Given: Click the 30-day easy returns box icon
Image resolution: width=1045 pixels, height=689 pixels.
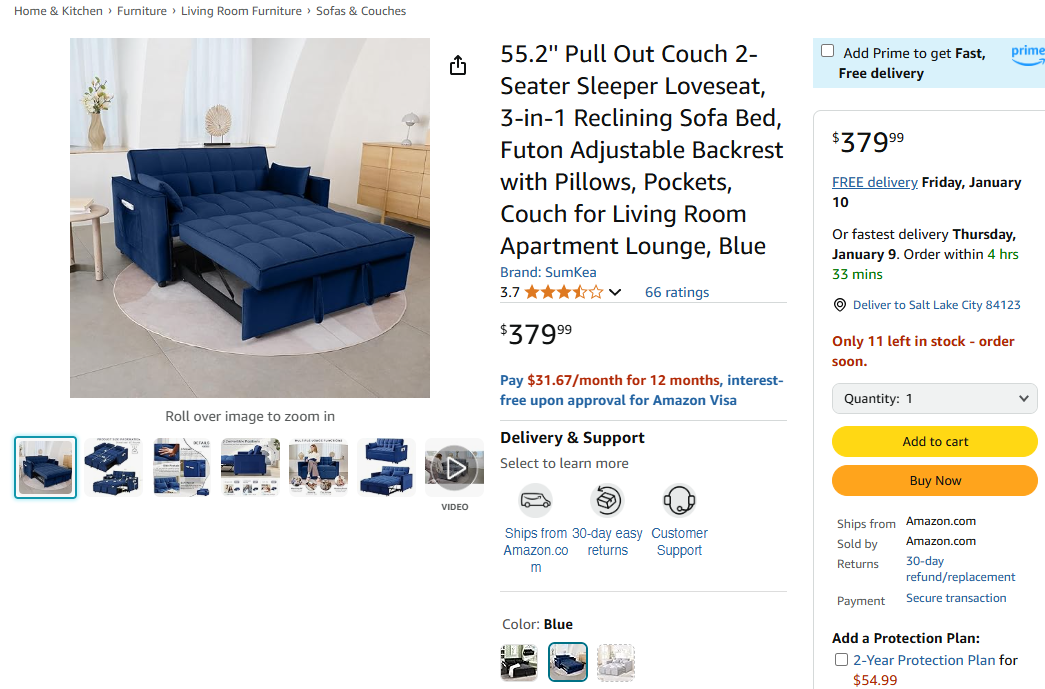Looking at the screenshot, I should tap(607, 501).
